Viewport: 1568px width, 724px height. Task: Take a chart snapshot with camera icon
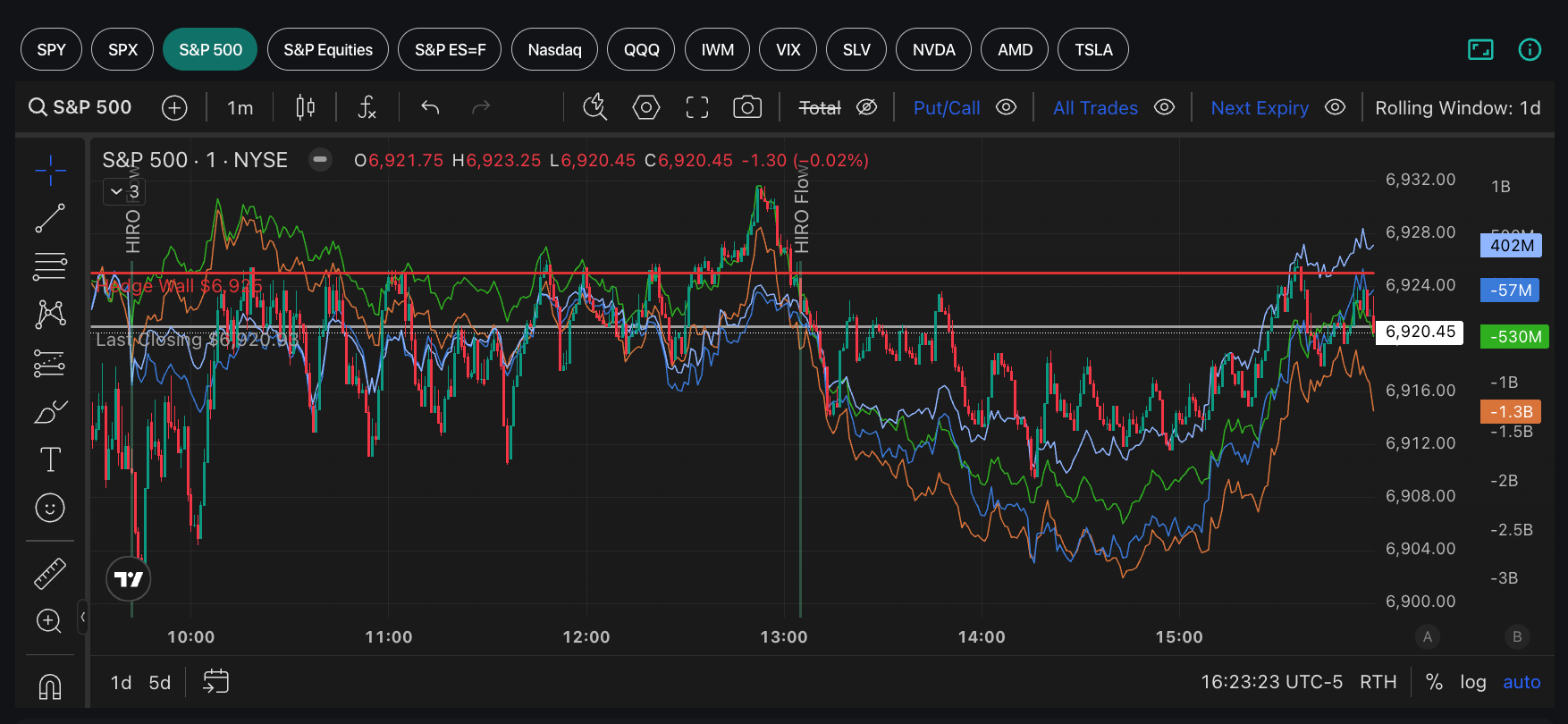click(x=747, y=108)
